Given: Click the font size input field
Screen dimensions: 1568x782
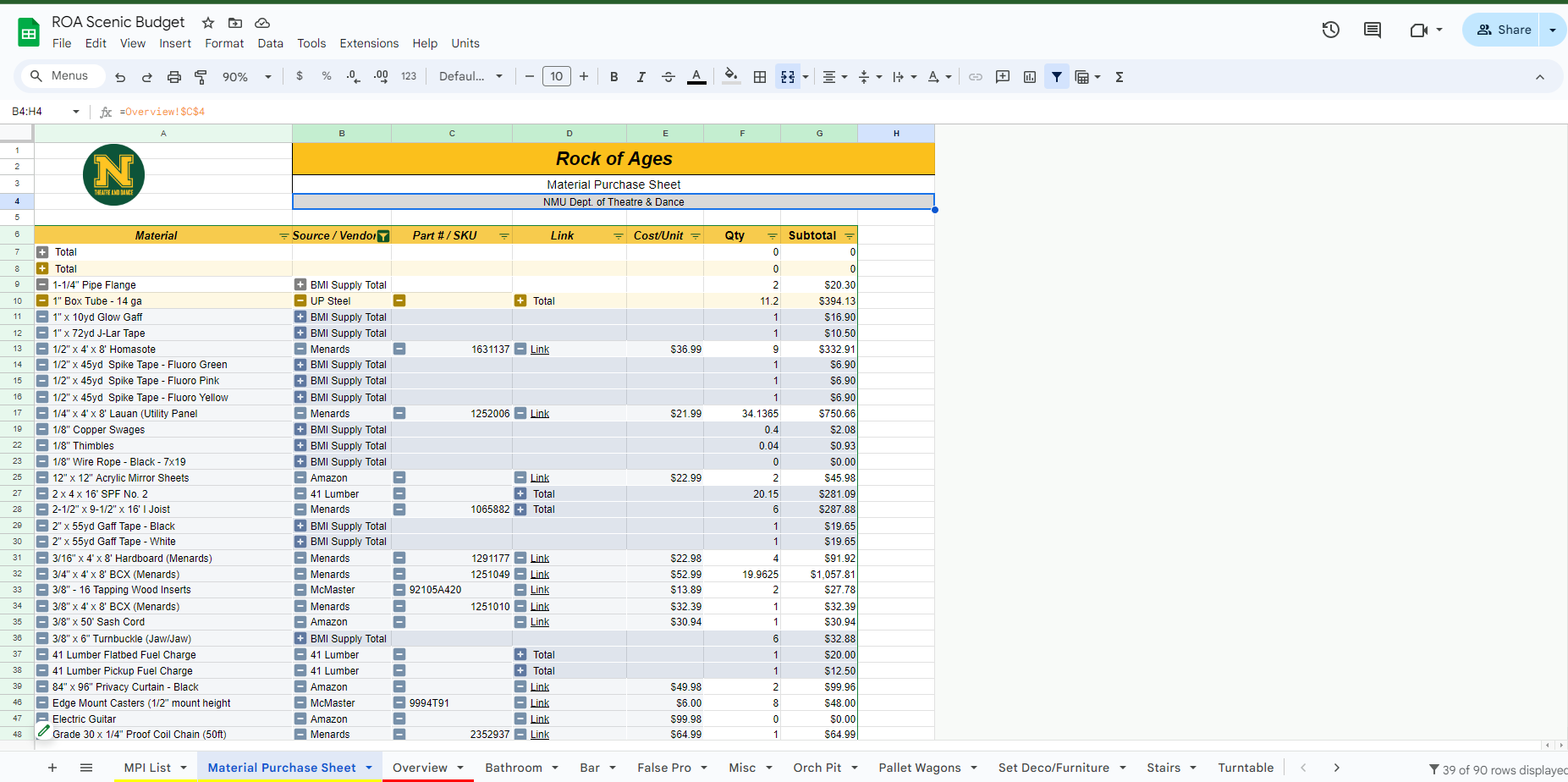Looking at the screenshot, I should (x=557, y=76).
